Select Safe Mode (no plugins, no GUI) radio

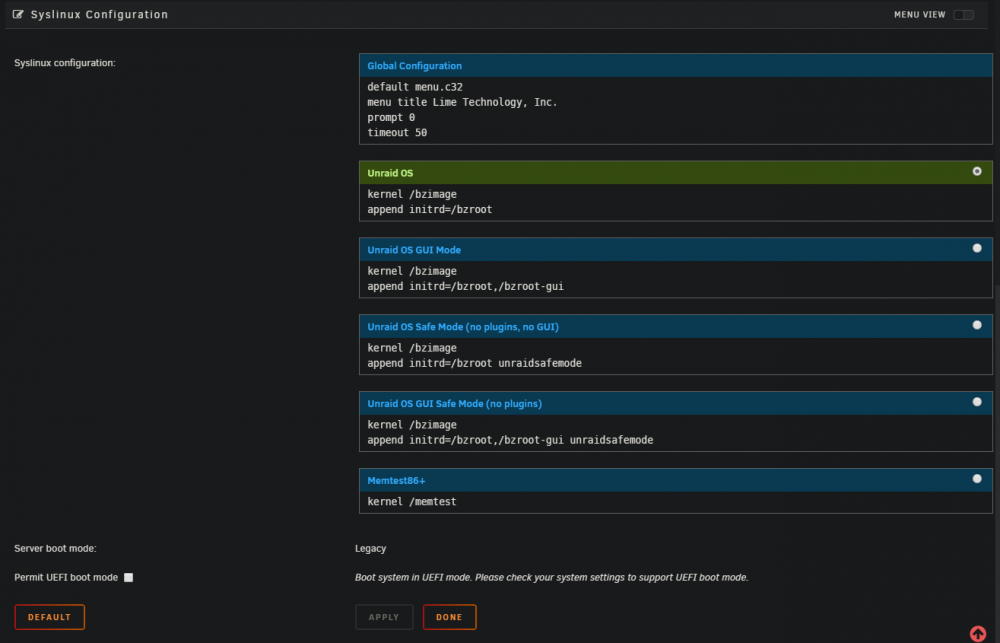click(x=976, y=325)
